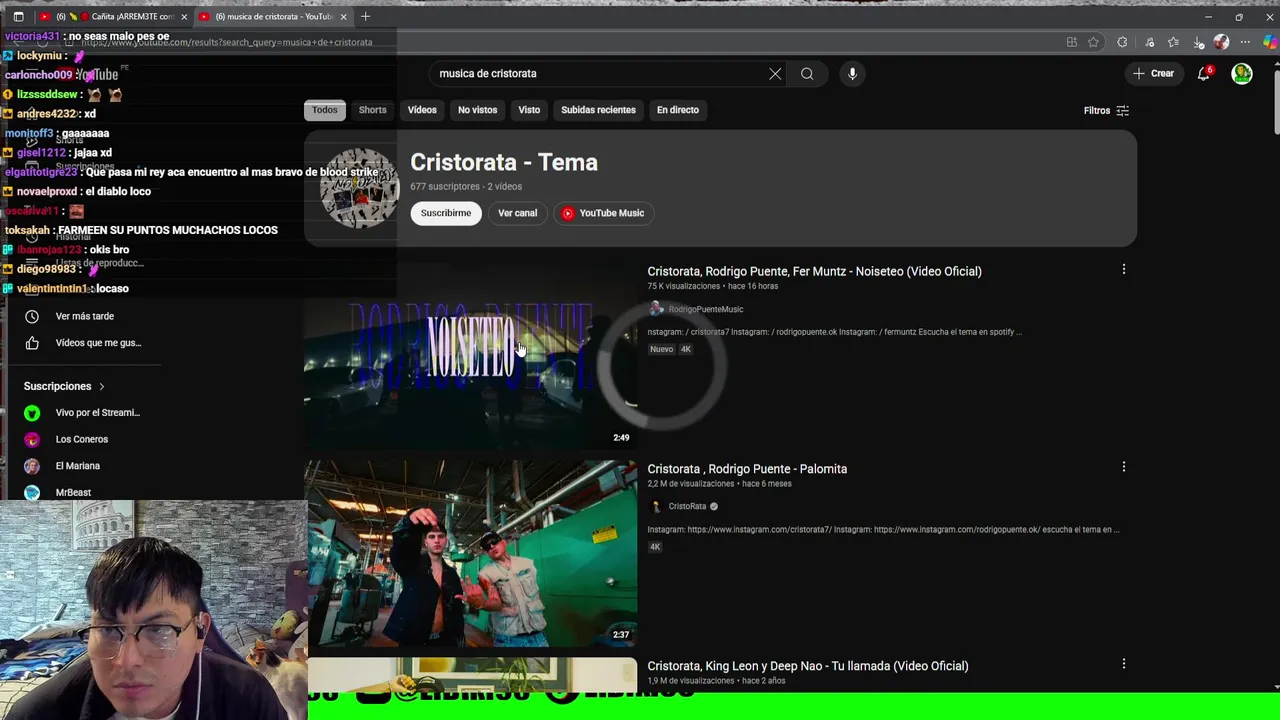Select the Subidas recientes filter chip

pyautogui.click(x=598, y=110)
